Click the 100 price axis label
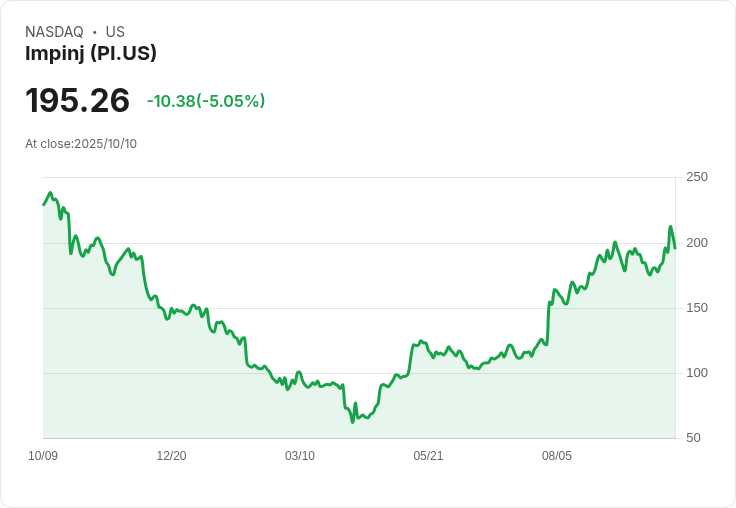 697,373
